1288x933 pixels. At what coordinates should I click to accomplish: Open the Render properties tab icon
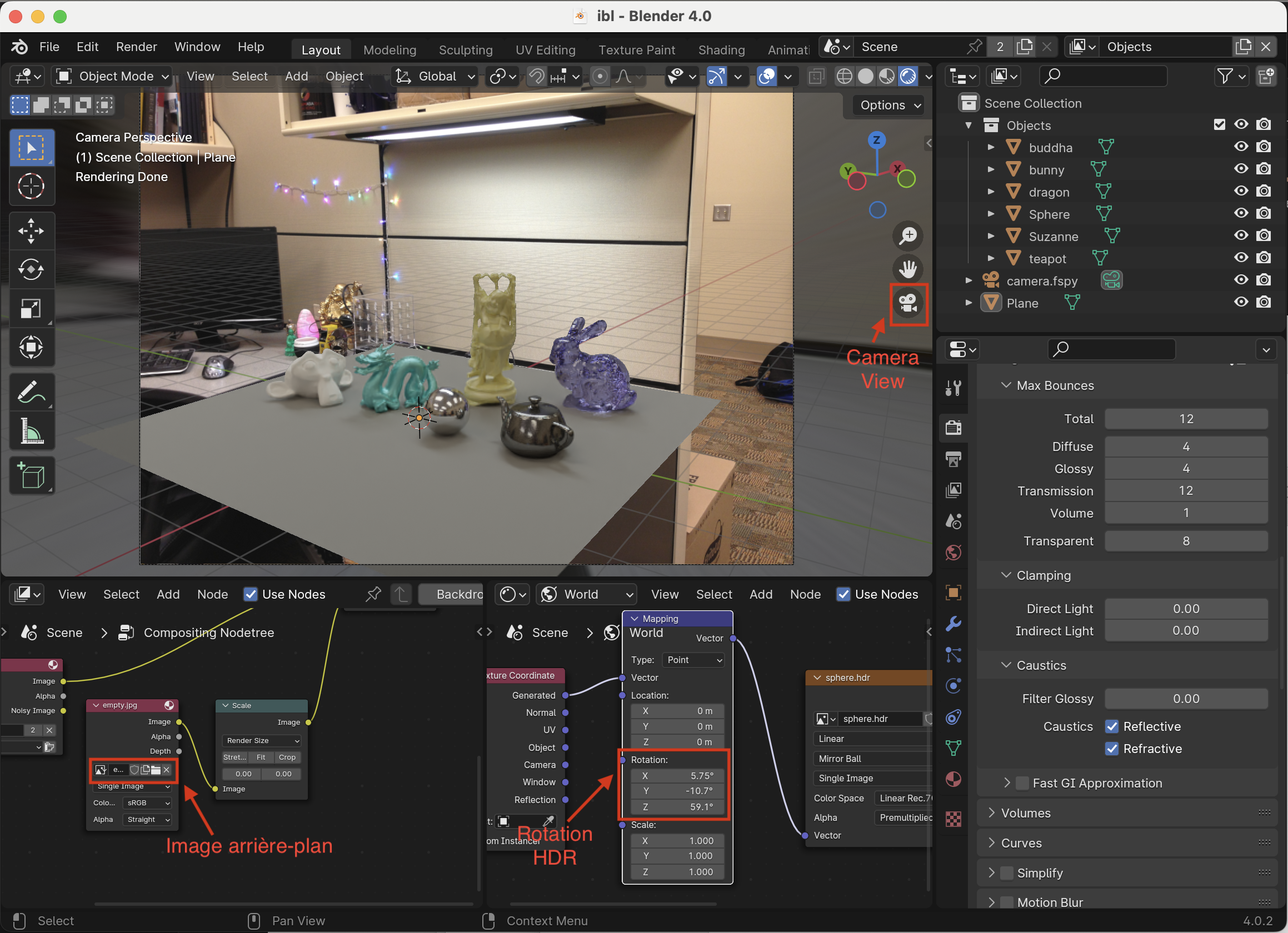pos(953,427)
